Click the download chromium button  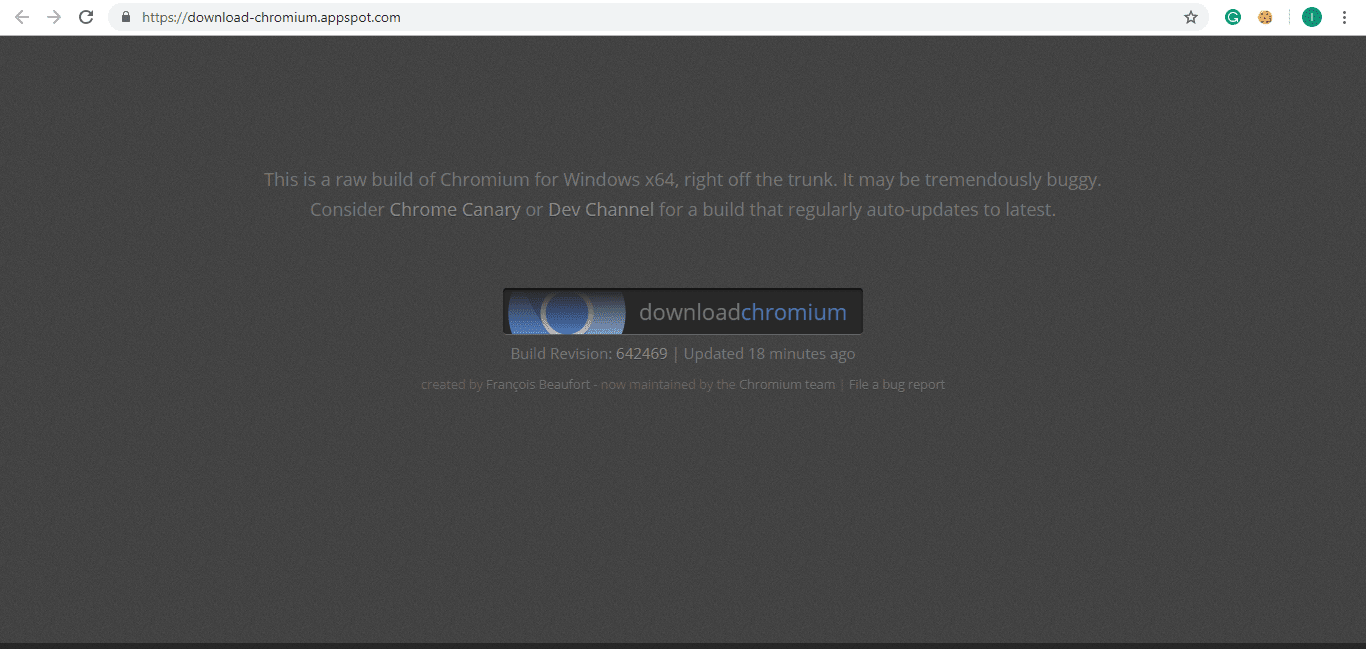(683, 311)
